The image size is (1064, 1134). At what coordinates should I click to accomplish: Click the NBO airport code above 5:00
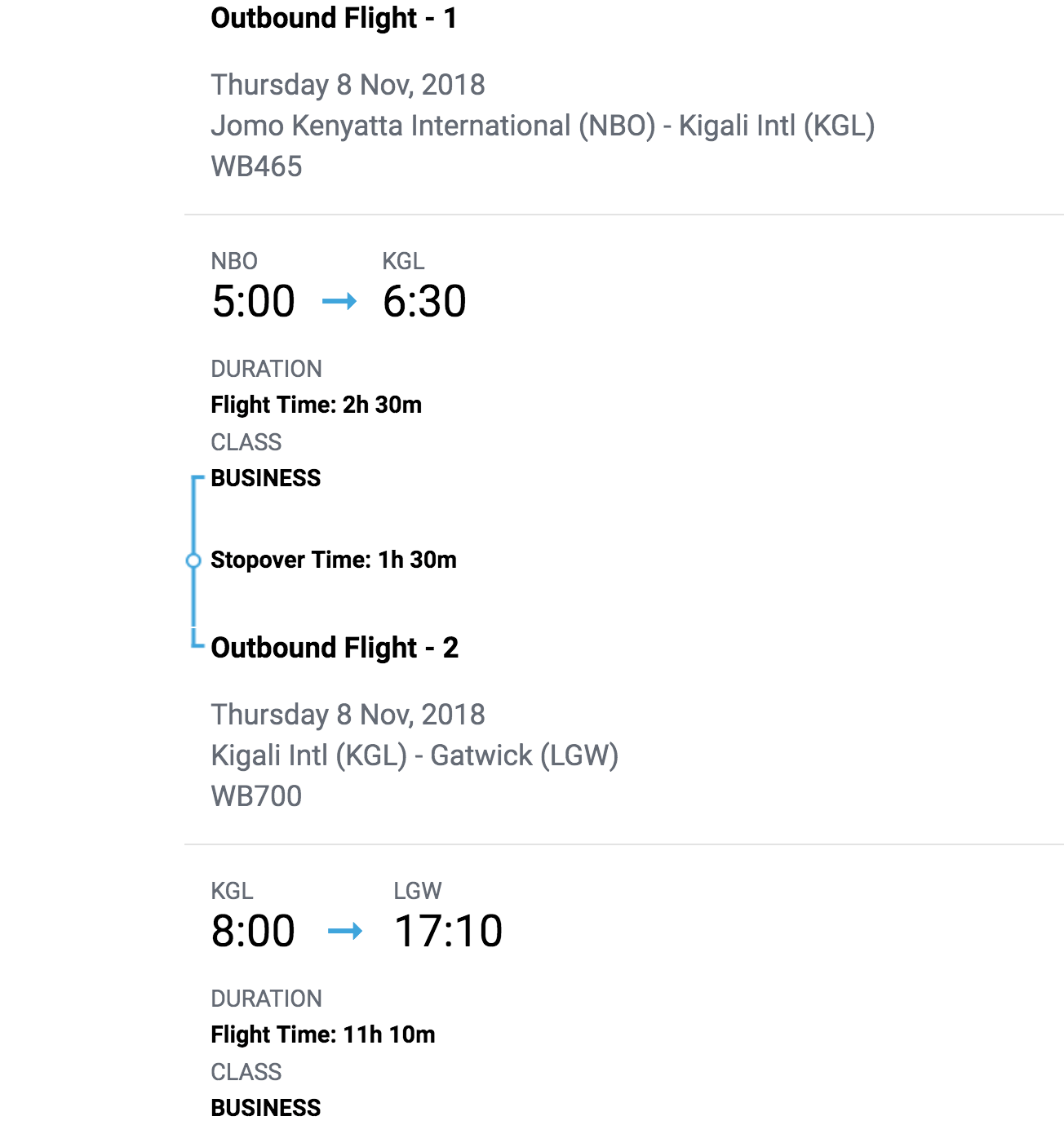pos(234,261)
